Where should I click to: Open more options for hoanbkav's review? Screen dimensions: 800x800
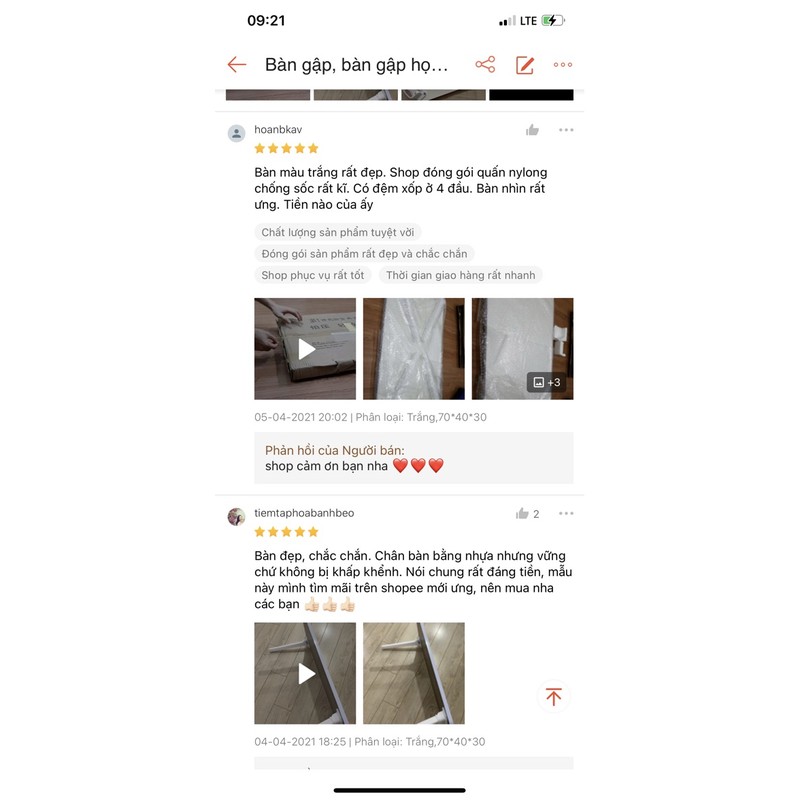coord(566,130)
